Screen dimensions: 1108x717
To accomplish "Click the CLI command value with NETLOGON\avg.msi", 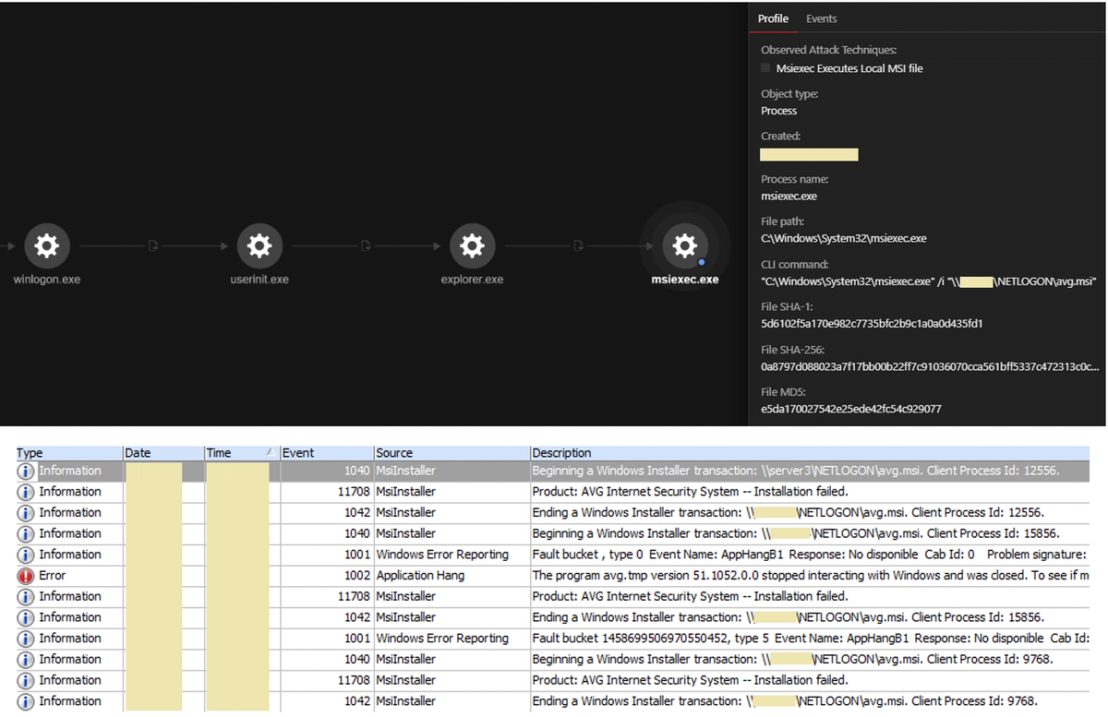I will [x=928, y=281].
